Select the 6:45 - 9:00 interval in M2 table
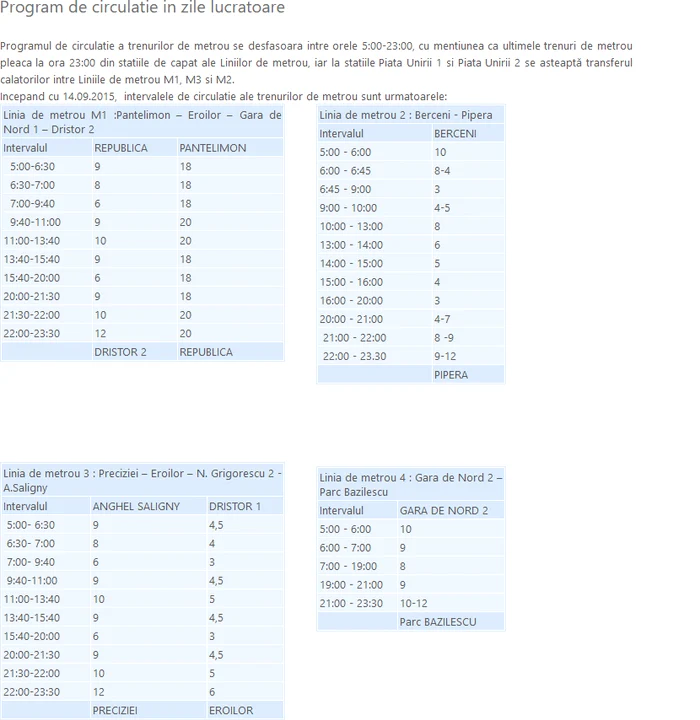The height and width of the screenshot is (720, 700). (345, 189)
